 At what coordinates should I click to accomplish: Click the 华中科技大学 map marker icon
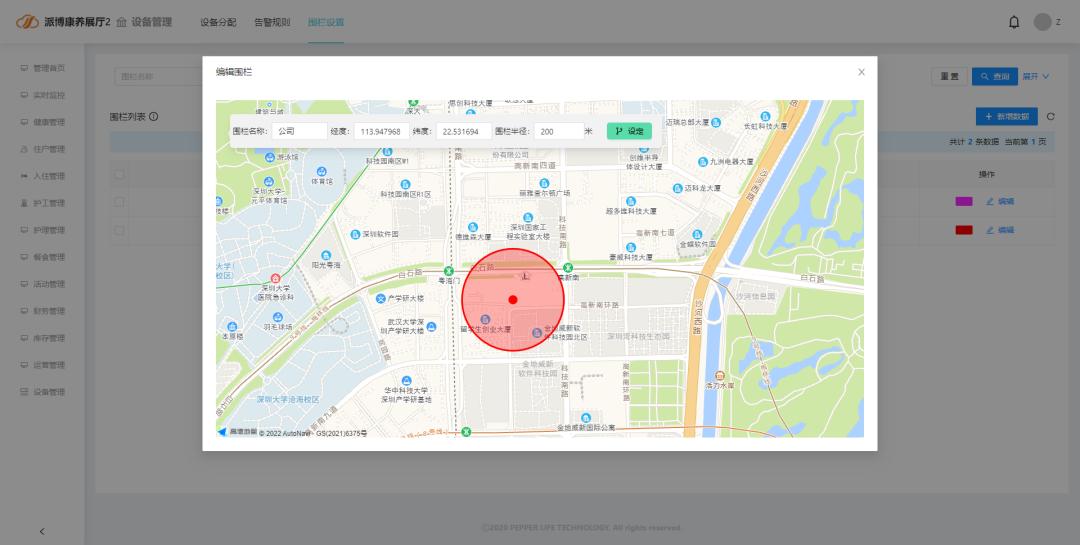(406, 380)
